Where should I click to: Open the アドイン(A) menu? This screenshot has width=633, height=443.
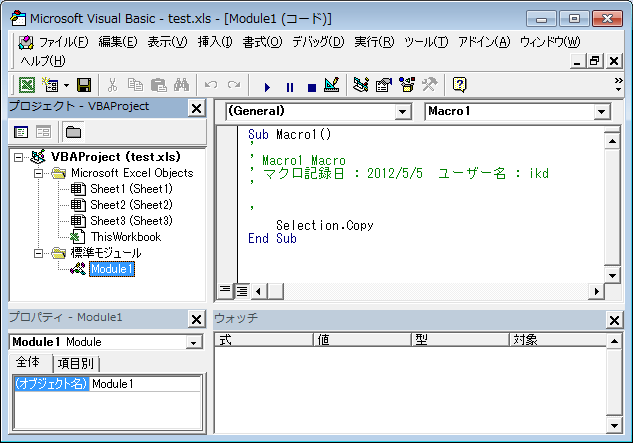(x=484, y=42)
